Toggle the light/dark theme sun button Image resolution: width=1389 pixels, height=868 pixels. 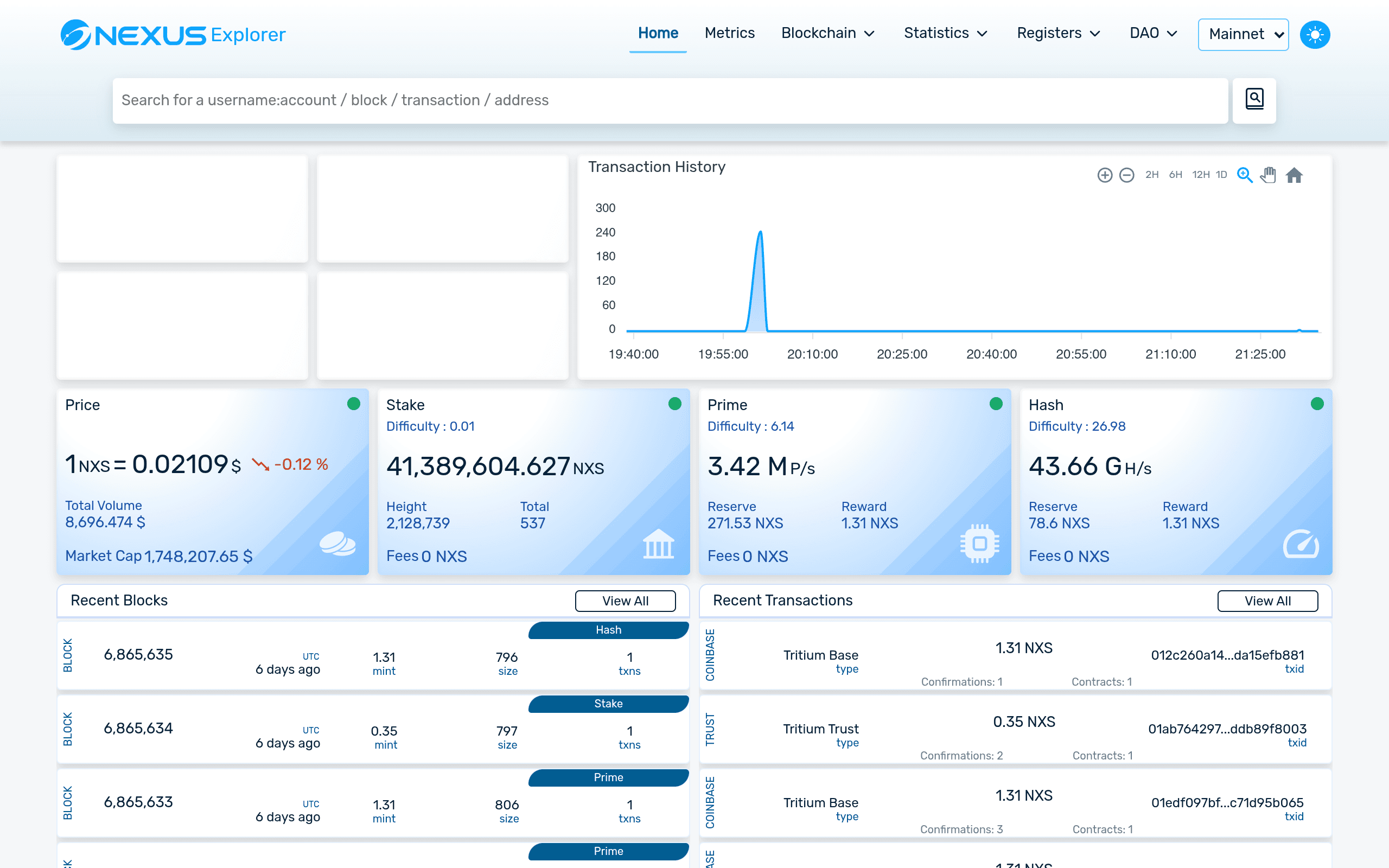click(x=1314, y=34)
